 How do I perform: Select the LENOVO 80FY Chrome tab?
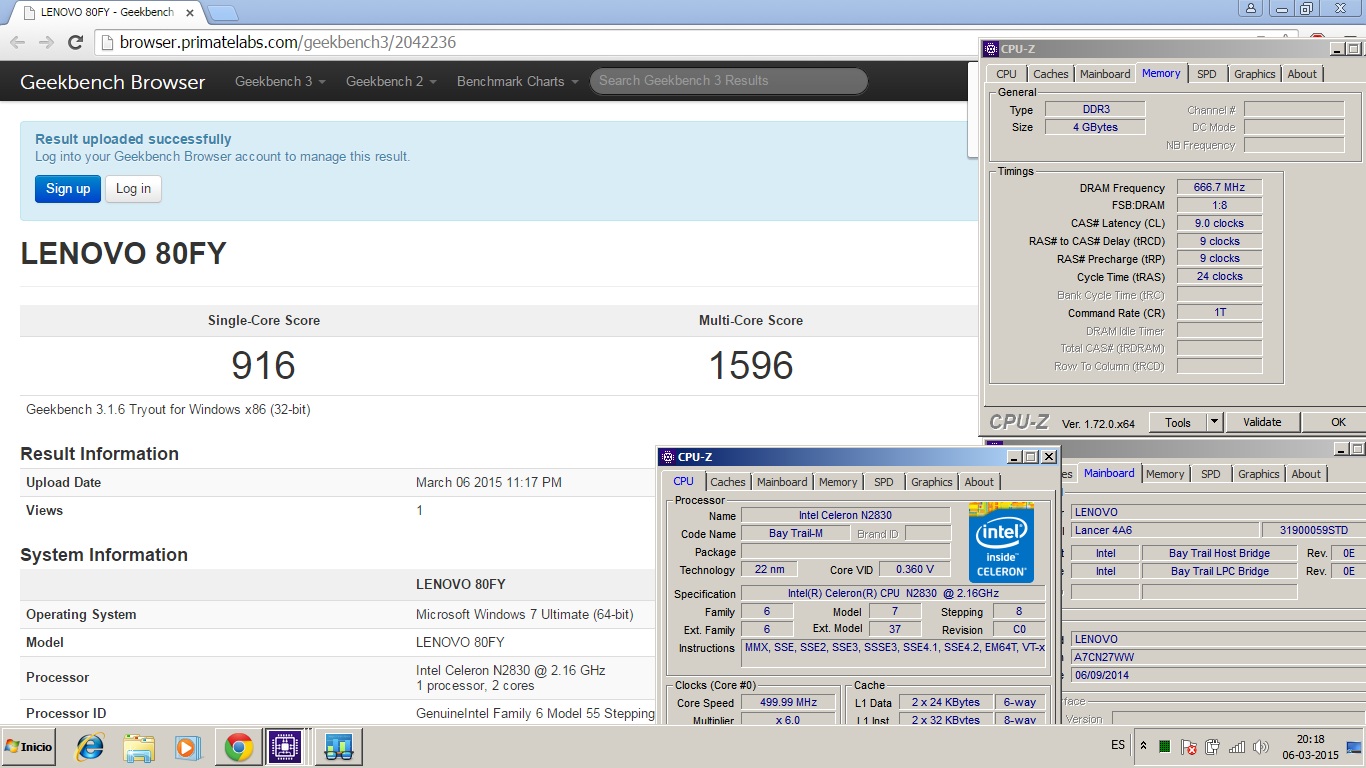tap(105, 13)
